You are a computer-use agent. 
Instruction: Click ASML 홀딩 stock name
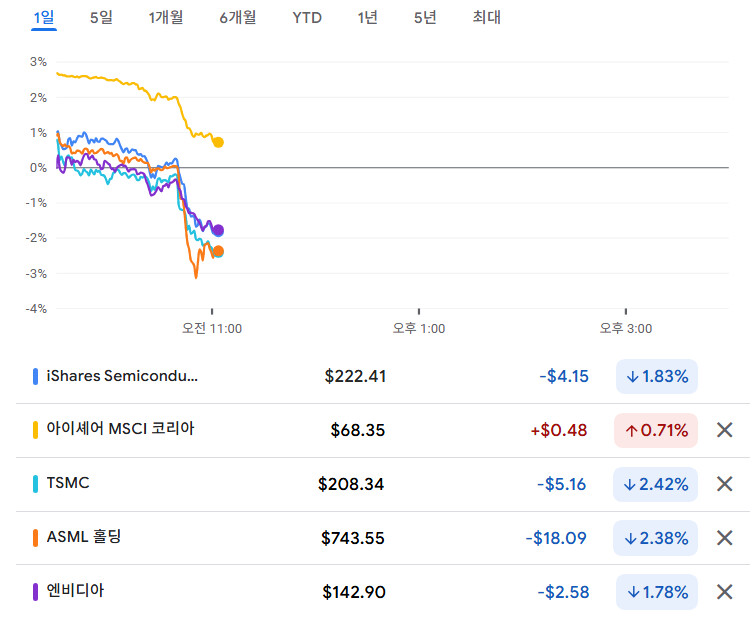coord(84,537)
